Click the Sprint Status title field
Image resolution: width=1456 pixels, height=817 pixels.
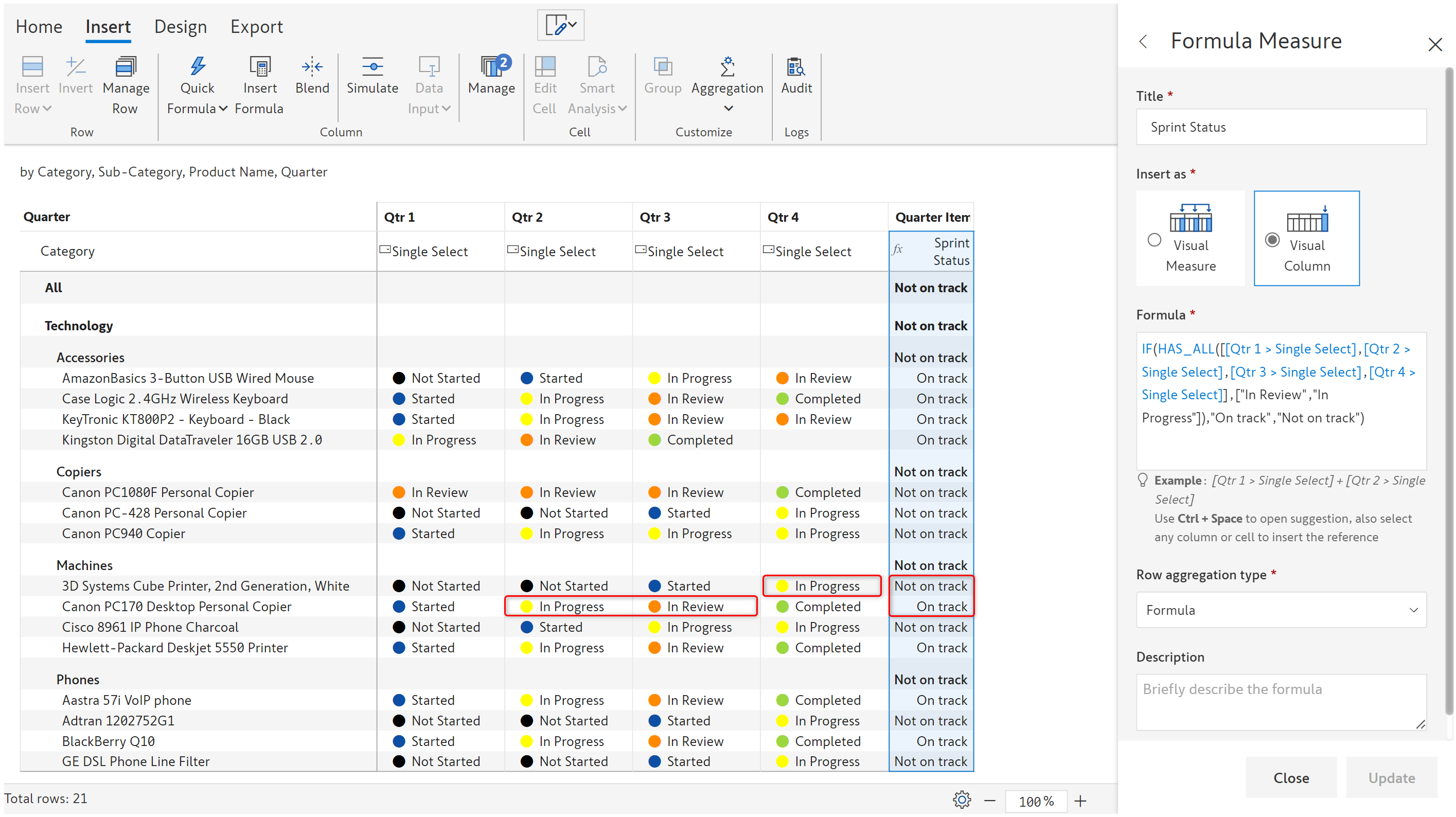coord(1281,127)
